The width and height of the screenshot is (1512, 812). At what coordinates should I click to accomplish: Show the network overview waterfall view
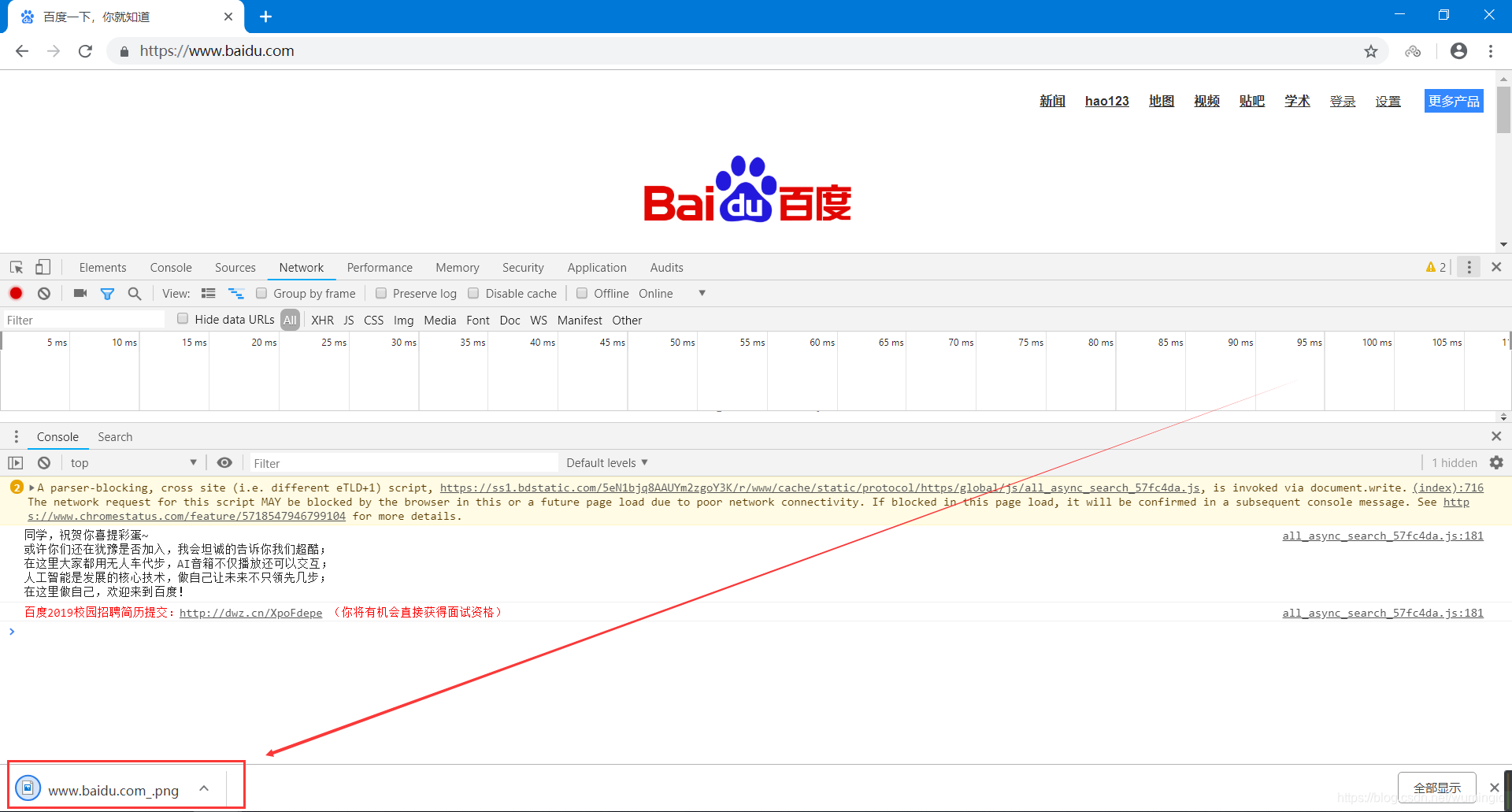(235, 293)
